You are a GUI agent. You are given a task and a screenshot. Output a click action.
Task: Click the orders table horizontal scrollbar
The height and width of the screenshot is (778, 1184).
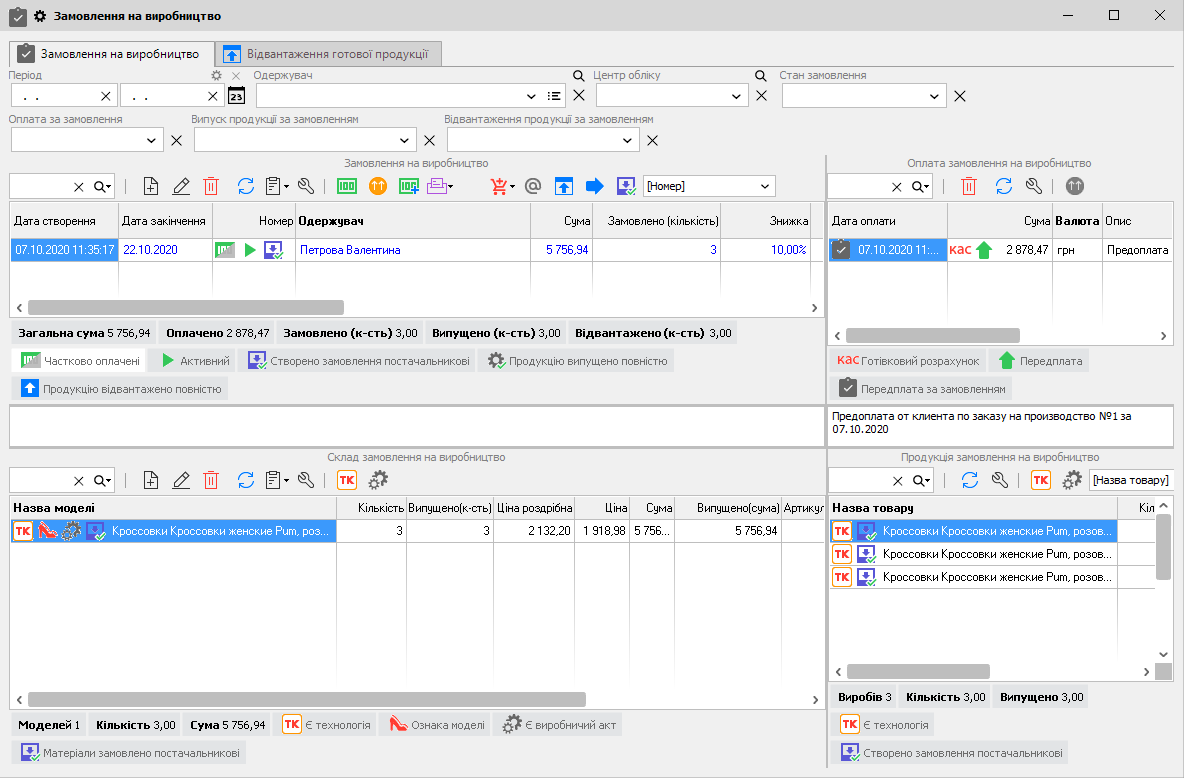185,308
